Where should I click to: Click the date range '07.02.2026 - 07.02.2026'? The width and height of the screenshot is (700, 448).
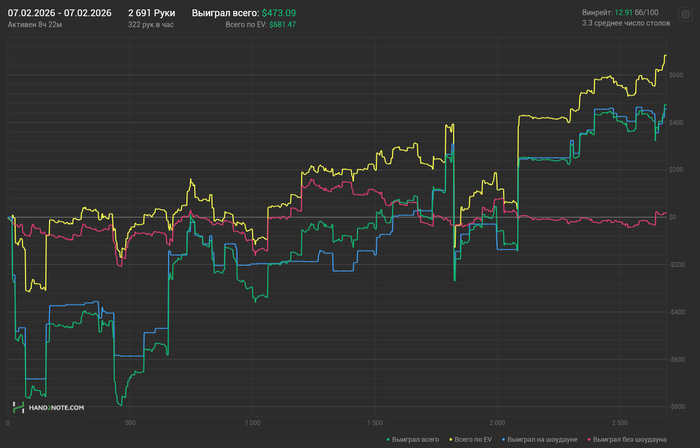[59, 13]
